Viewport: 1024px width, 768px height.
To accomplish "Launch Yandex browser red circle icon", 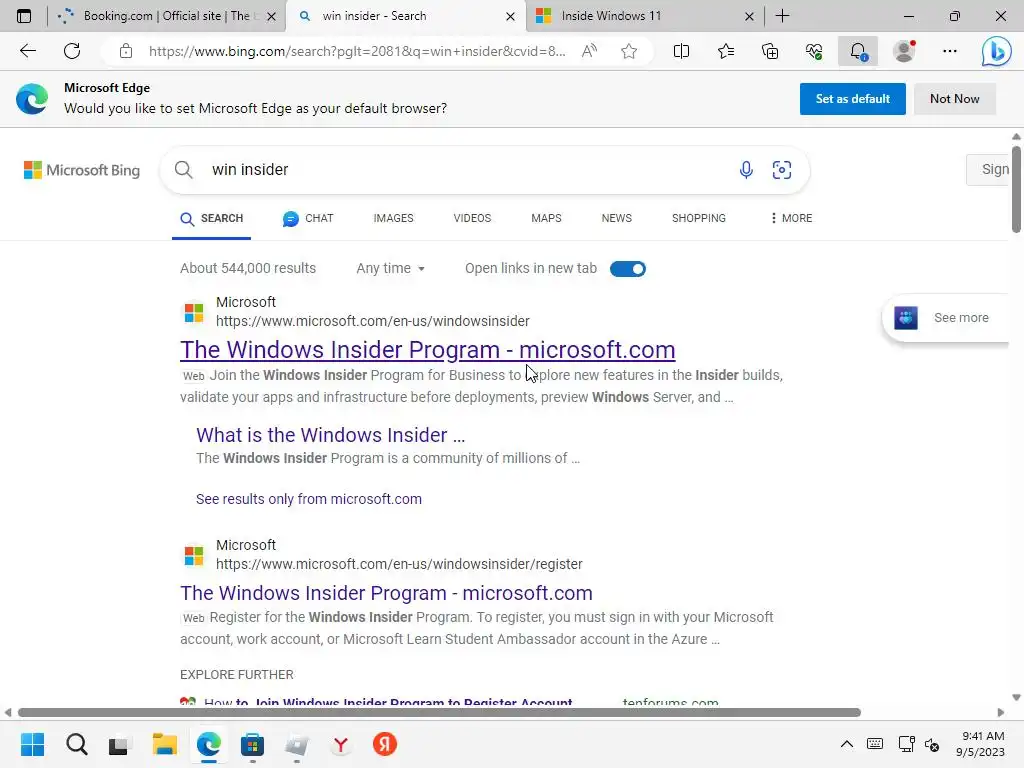I will pos(385,744).
